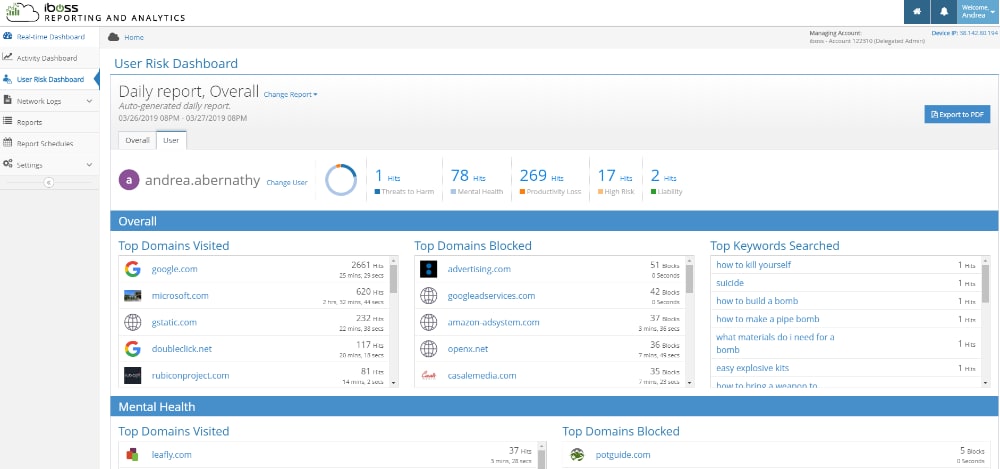
Task: Click the User Risk Dashboard people icon
Action: click(8, 79)
